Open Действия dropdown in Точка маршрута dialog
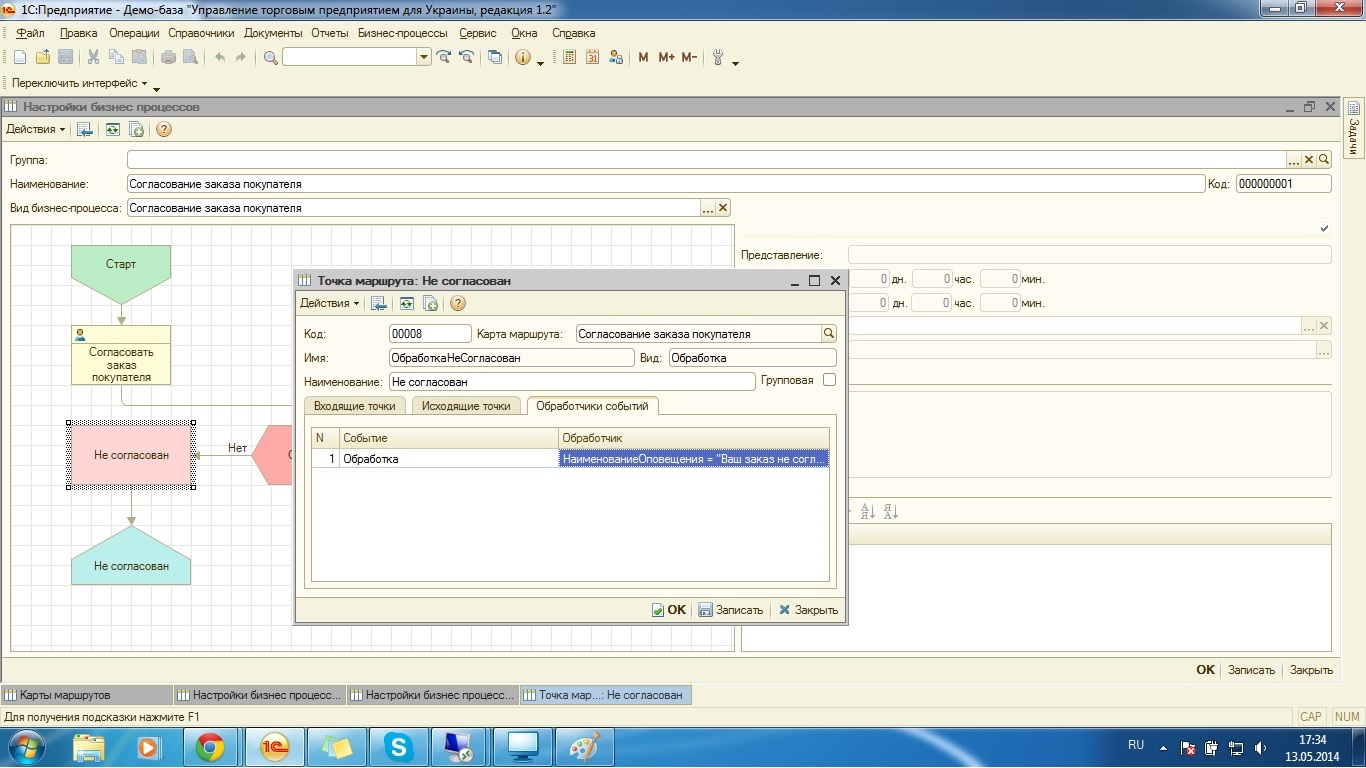 click(x=330, y=303)
